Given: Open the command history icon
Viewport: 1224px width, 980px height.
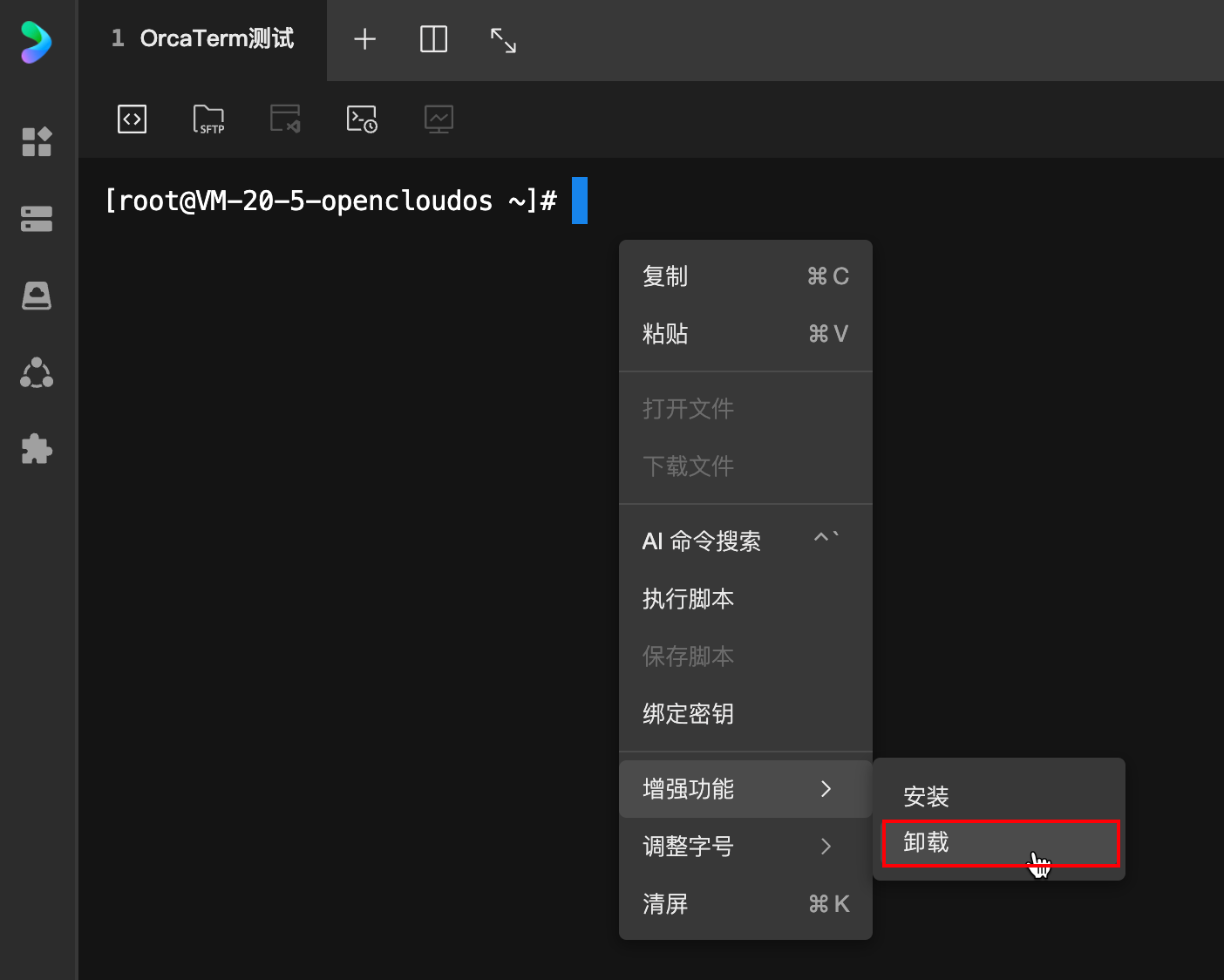Looking at the screenshot, I should 362,119.
